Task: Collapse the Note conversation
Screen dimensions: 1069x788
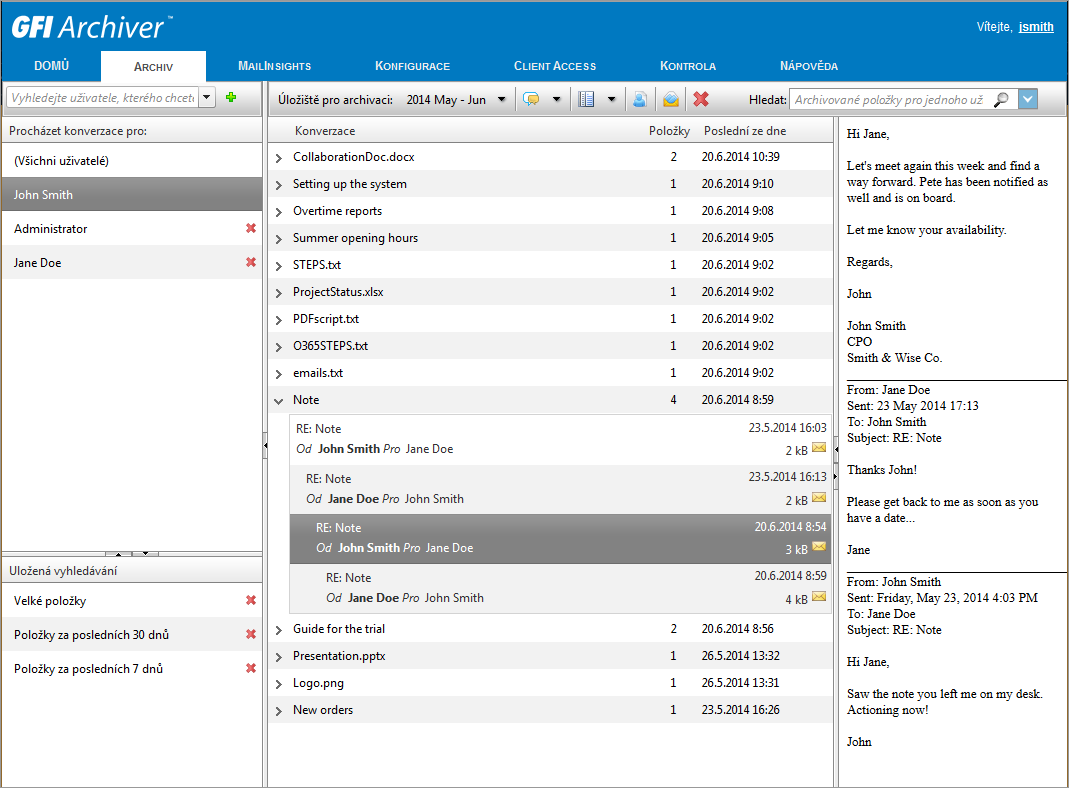Action: 279,401
